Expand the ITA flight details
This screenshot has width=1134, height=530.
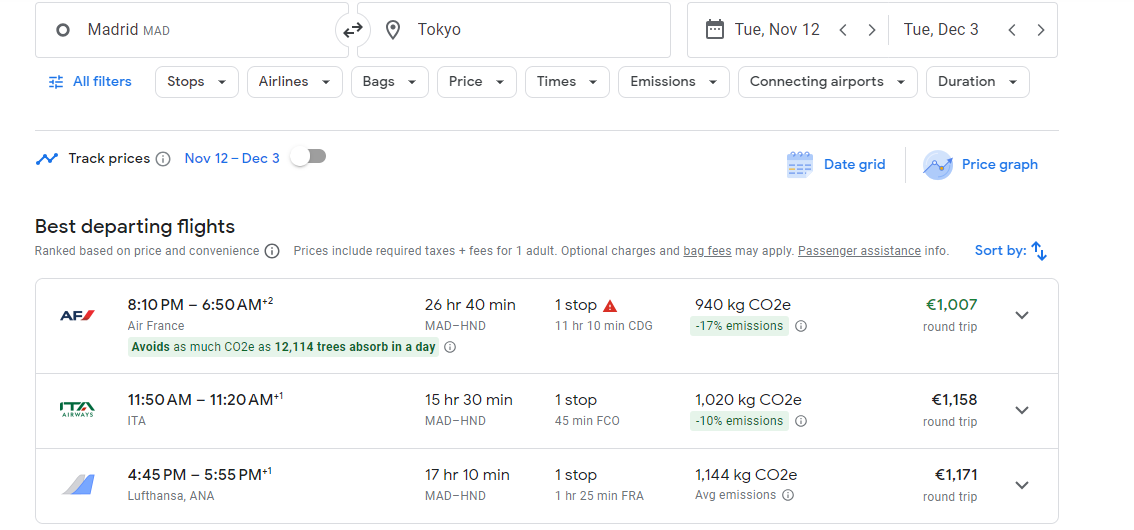click(1022, 410)
